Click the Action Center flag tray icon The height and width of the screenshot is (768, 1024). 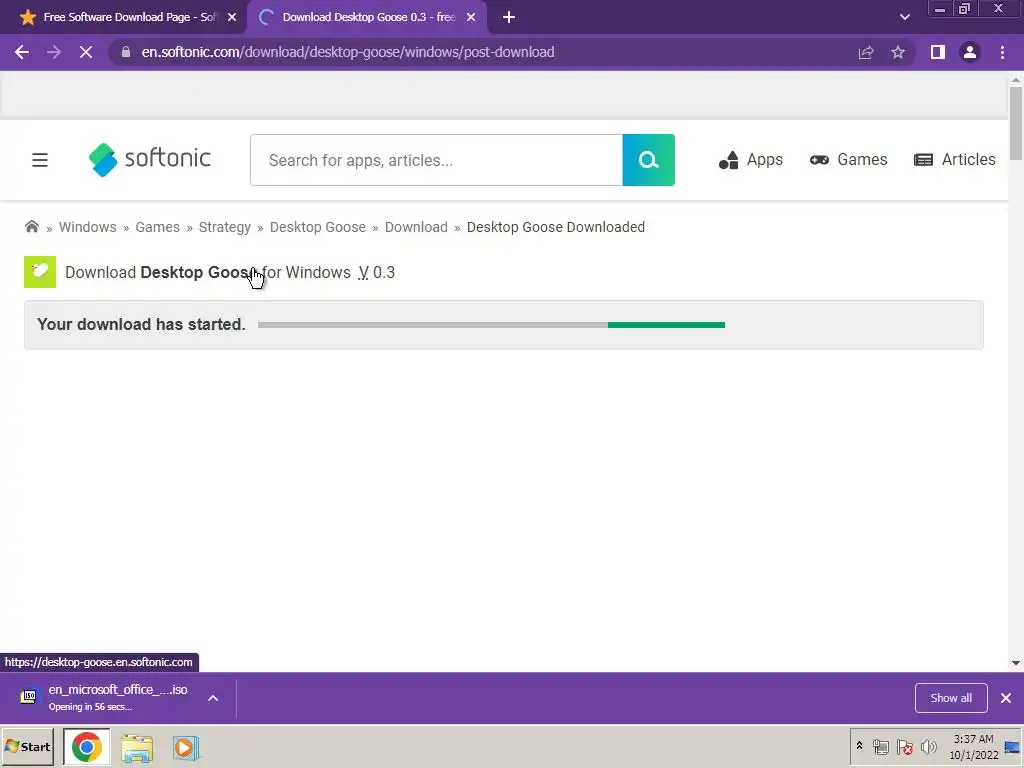(904, 746)
